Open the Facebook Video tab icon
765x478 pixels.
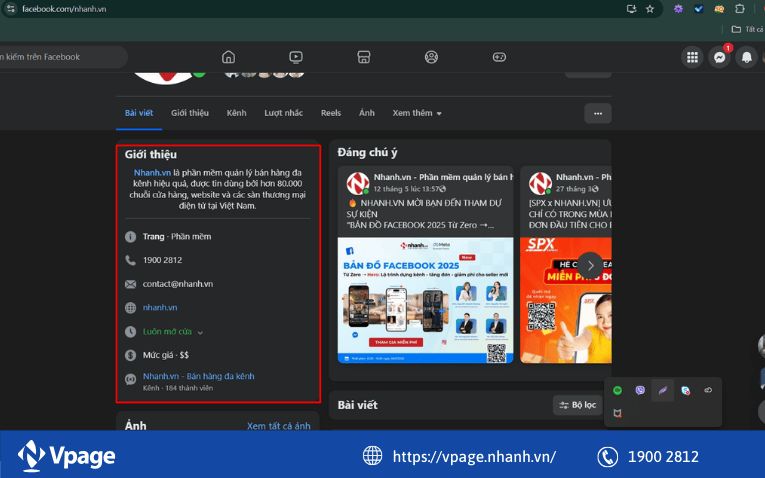pyautogui.click(x=296, y=57)
